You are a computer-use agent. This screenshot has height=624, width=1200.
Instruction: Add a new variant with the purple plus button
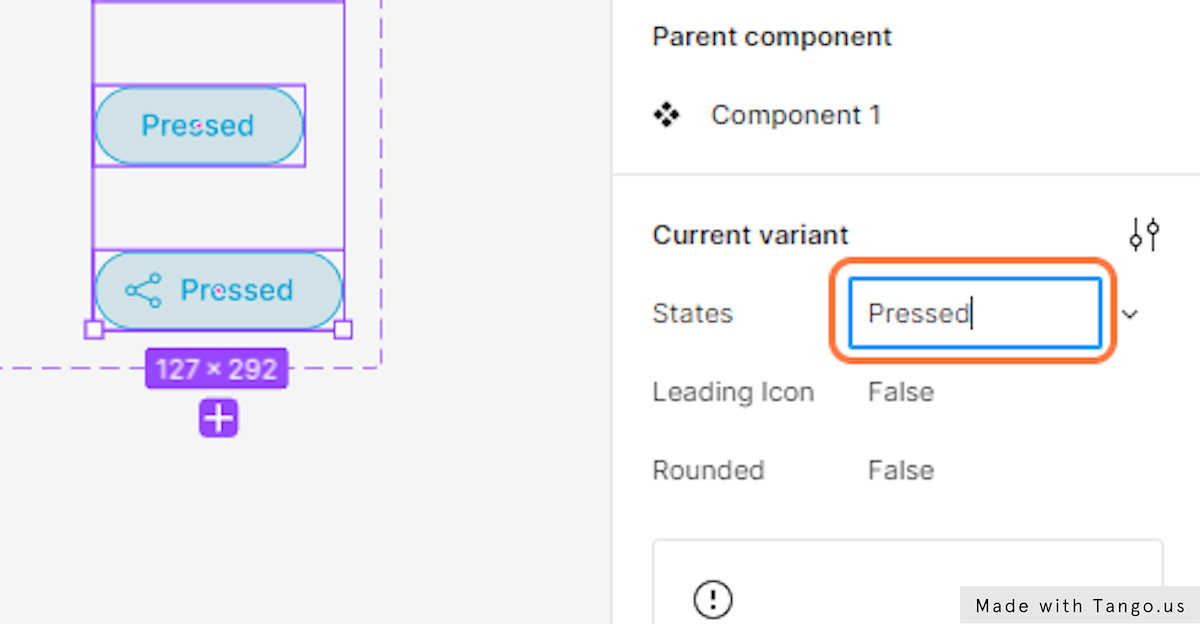click(219, 418)
